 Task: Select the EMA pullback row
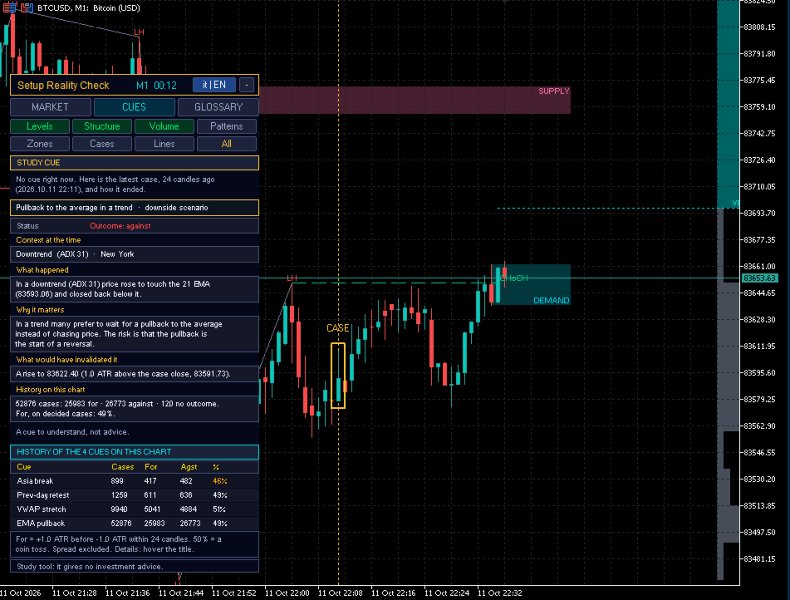click(135, 523)
